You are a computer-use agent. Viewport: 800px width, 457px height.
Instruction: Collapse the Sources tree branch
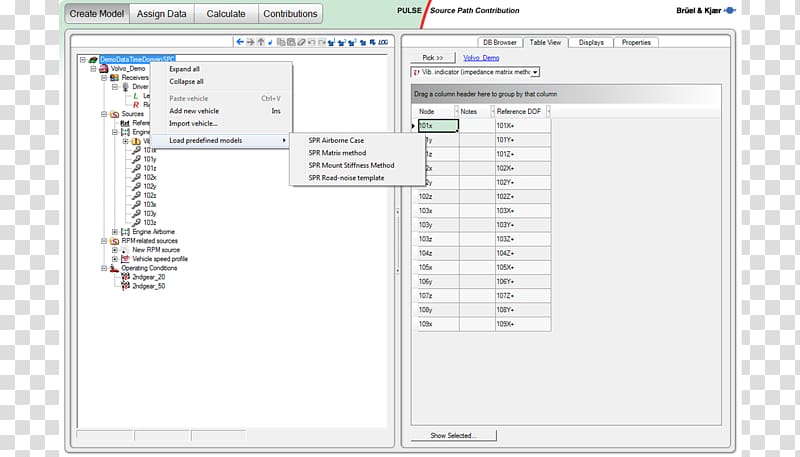pos(104,114)
